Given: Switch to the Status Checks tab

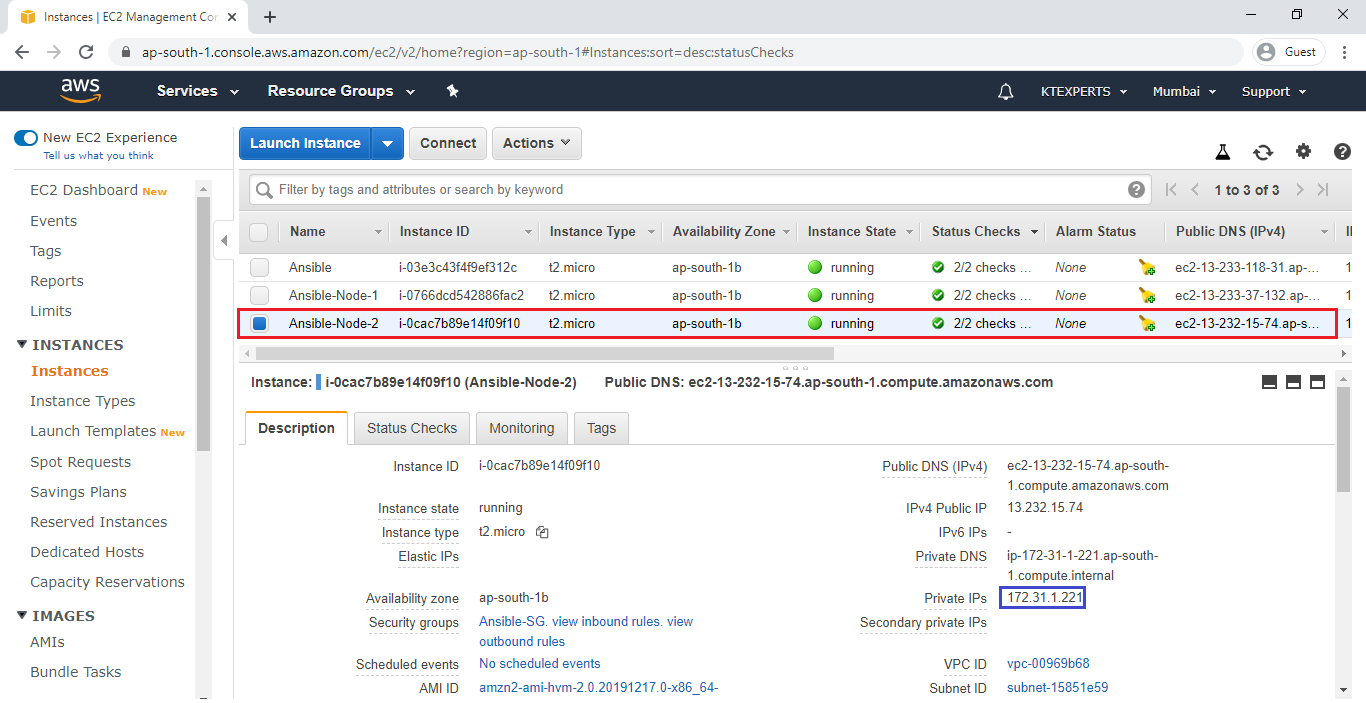Looking at the screenshot, I should point(411,428).
